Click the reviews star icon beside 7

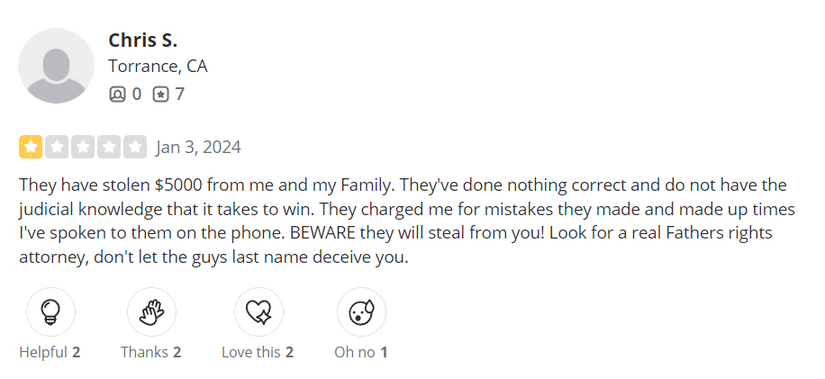[x=160, y=94]
